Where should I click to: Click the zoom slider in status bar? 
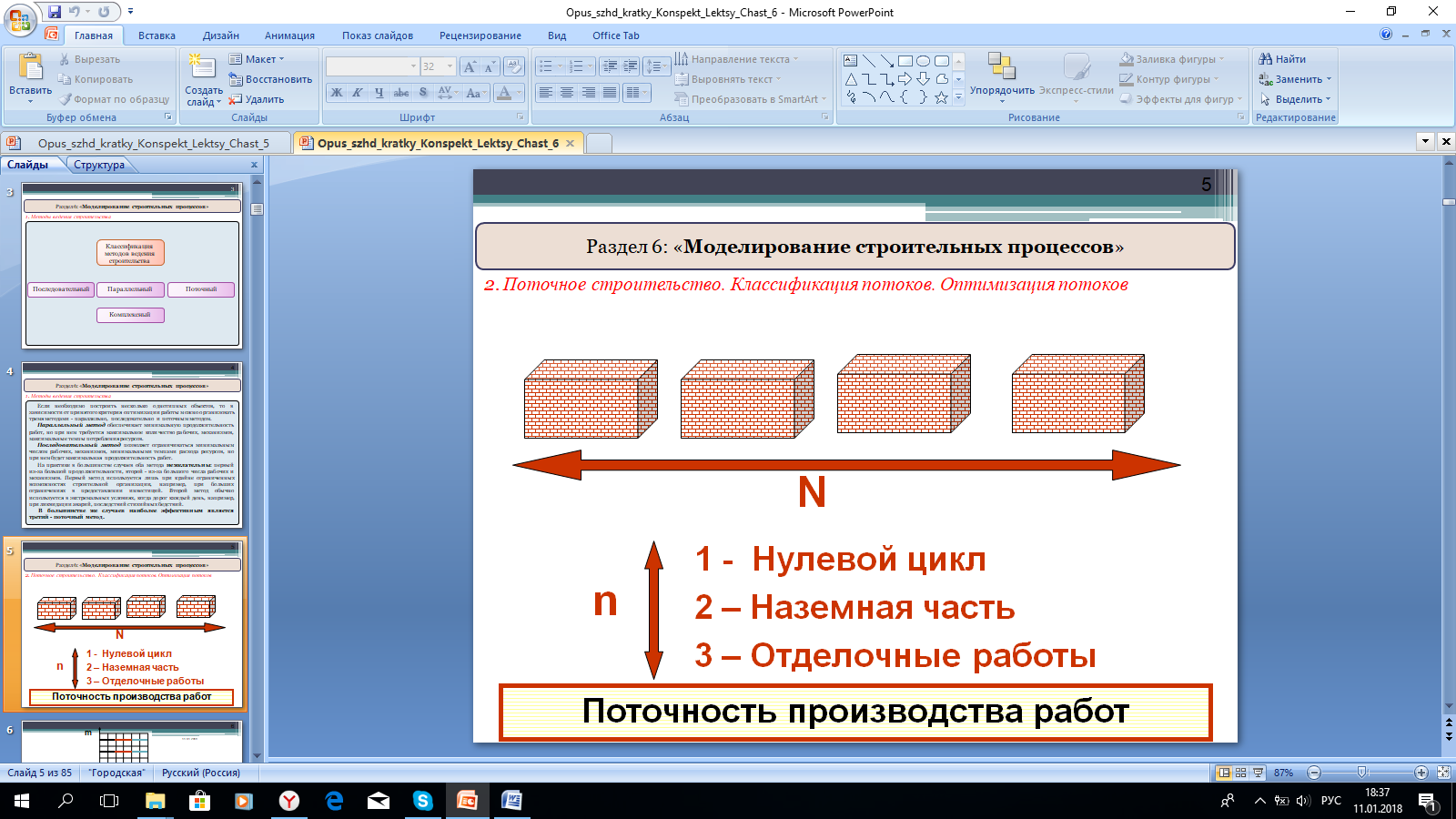pyautogui.click(x=1362, y=773)
